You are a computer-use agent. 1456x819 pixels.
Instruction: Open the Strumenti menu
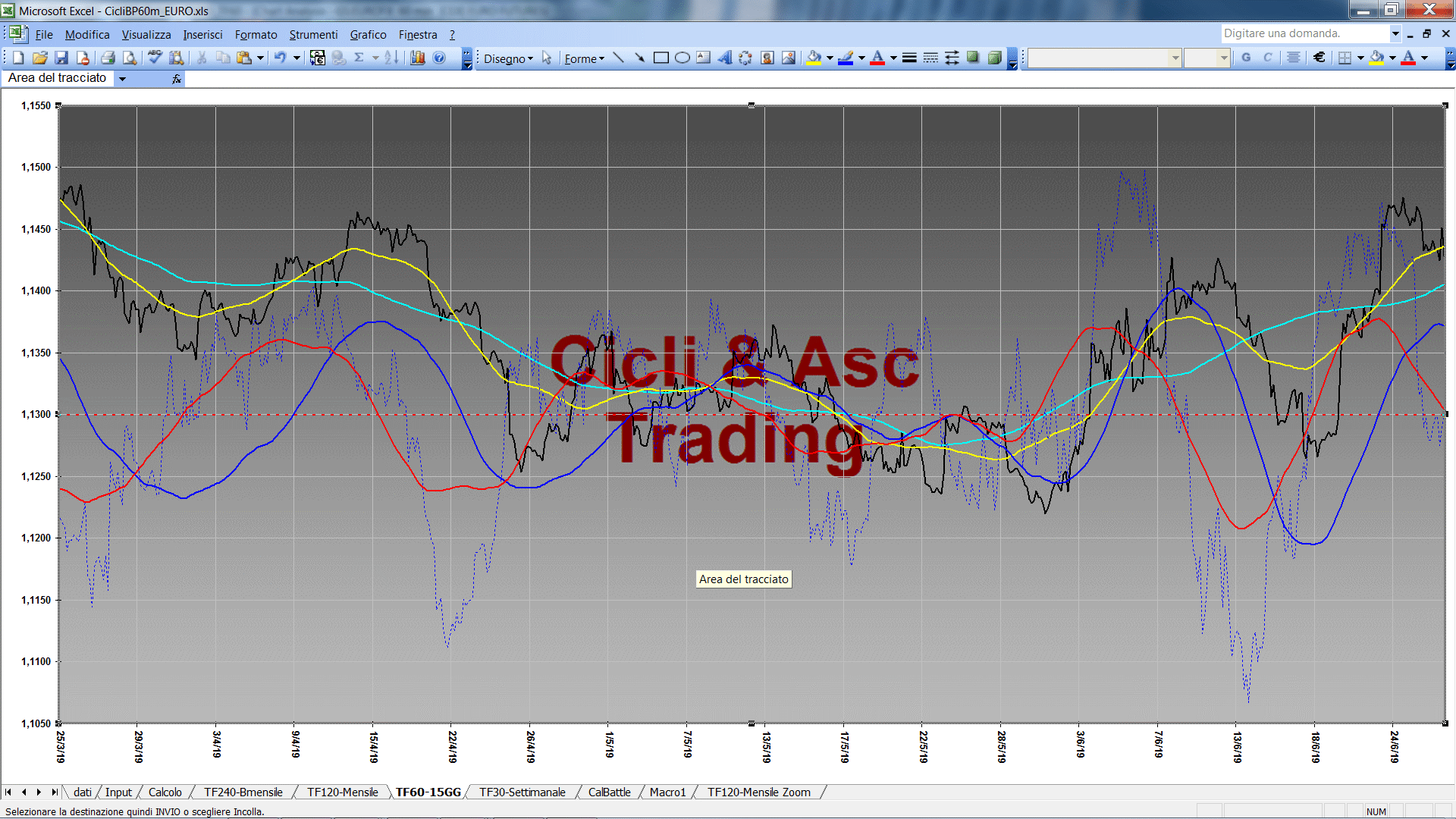coord(313,34)
